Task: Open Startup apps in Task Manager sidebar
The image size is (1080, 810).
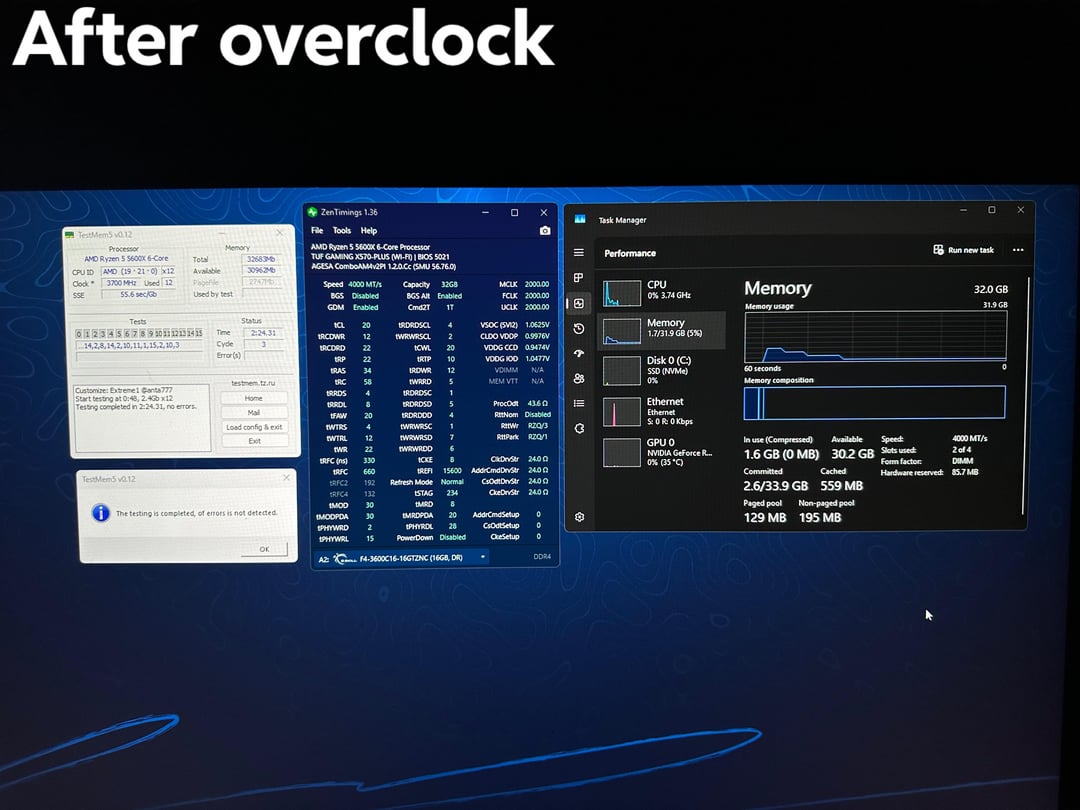Action: (x=579, y=353)
